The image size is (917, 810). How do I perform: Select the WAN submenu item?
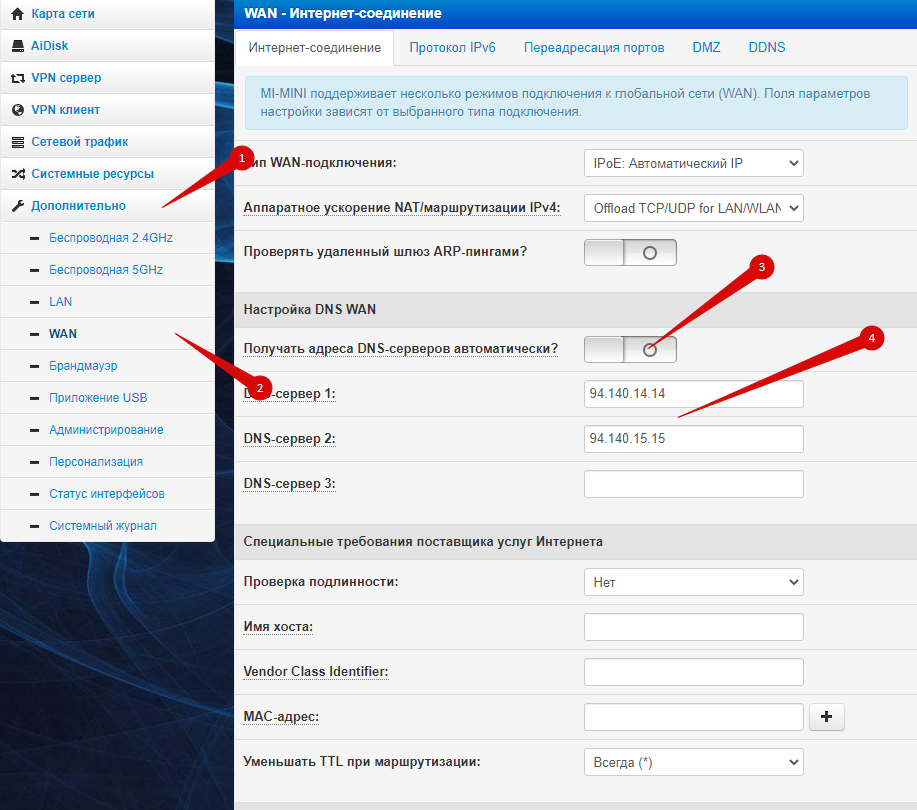click(x=108, y=334)
